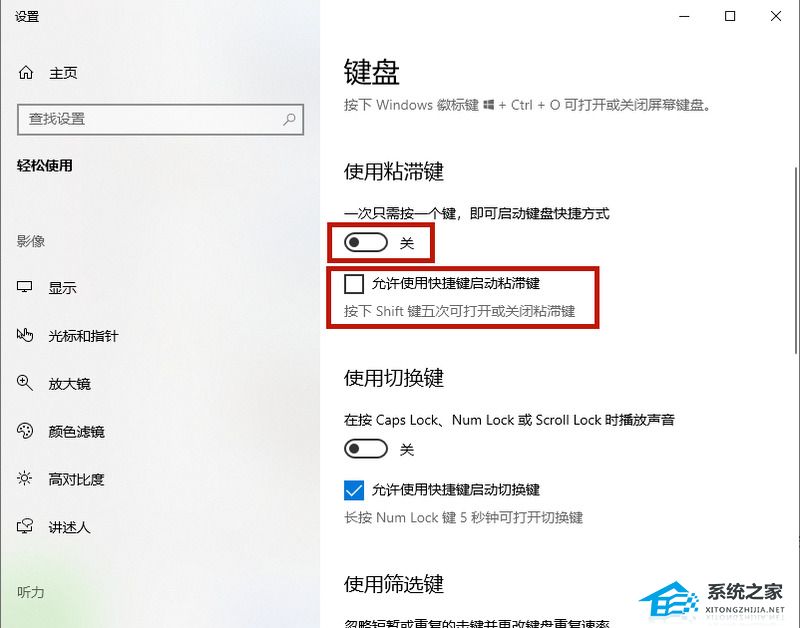The width and height of the screenshot is (800, 628).
Task: Maximize the 设置 window
Action: tap(730, 16)
